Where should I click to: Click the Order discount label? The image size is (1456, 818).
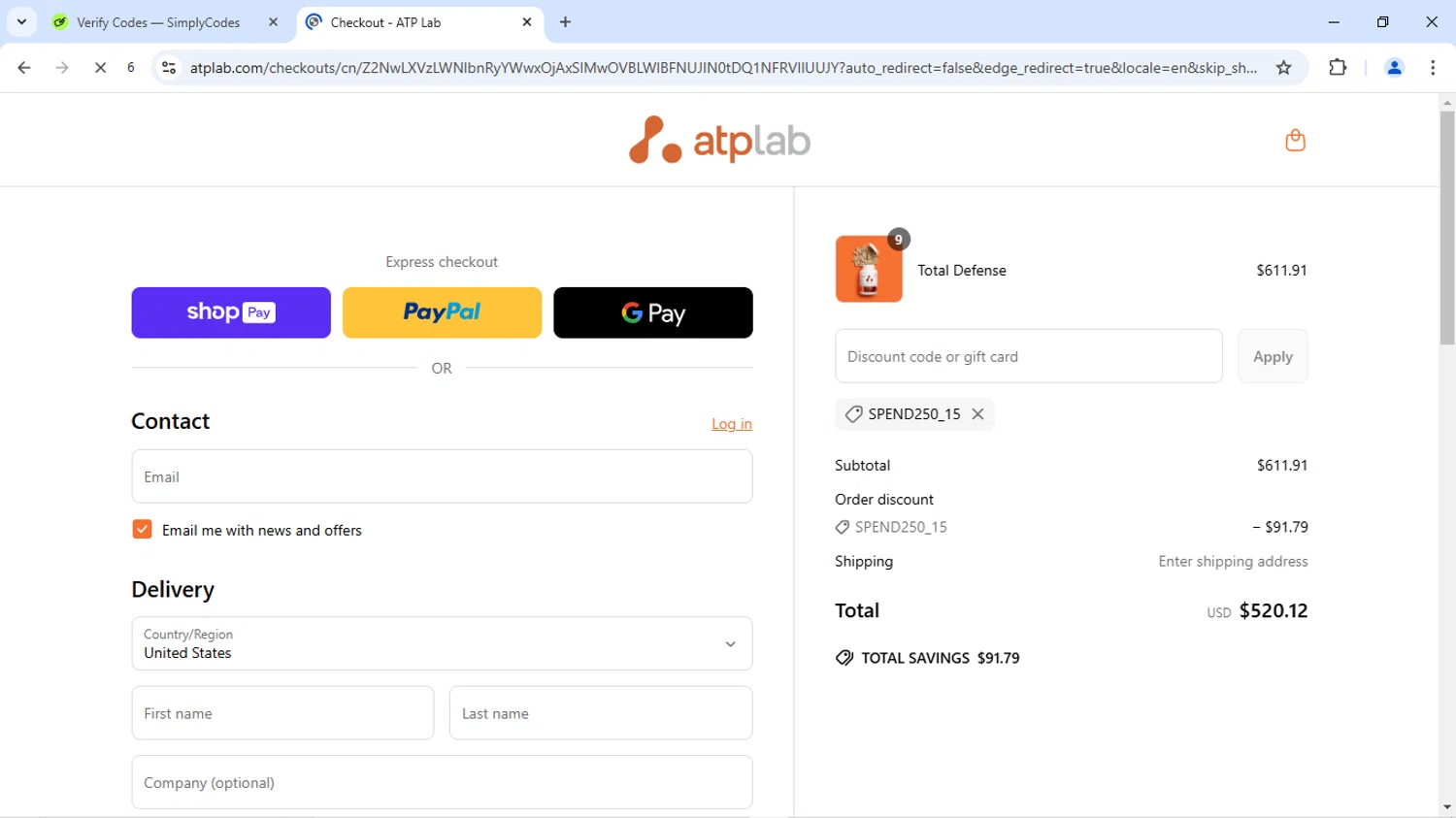click(884, 500)
